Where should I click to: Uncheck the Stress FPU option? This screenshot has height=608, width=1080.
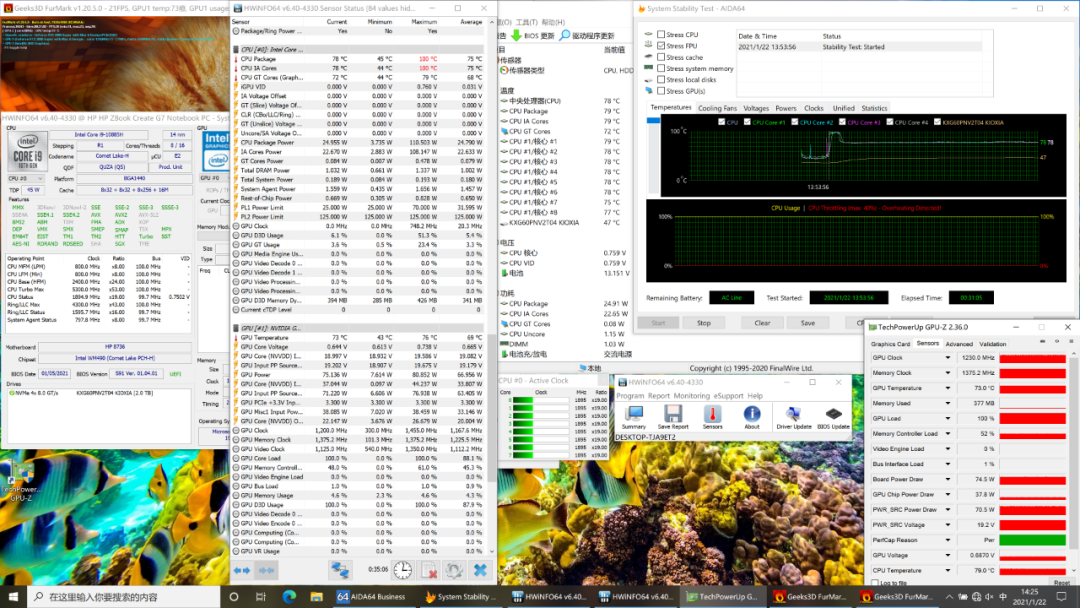661,46
